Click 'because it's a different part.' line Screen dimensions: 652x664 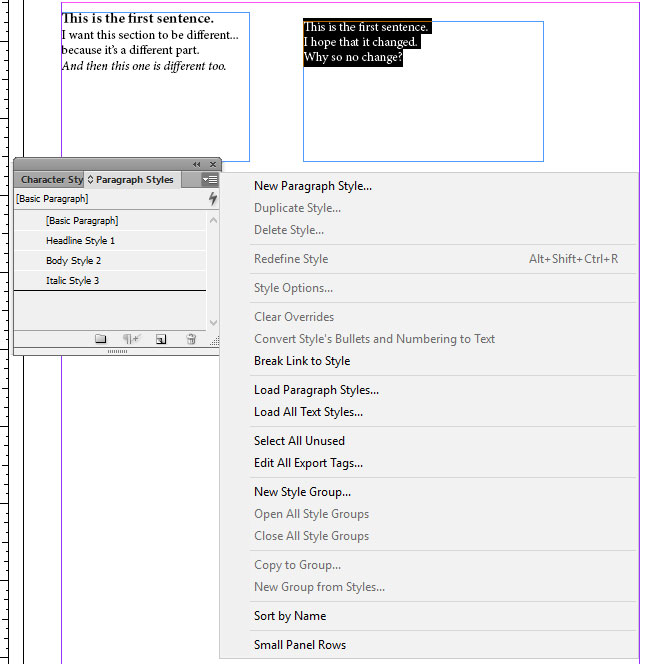pyautogui.click(x=130, y=50)
